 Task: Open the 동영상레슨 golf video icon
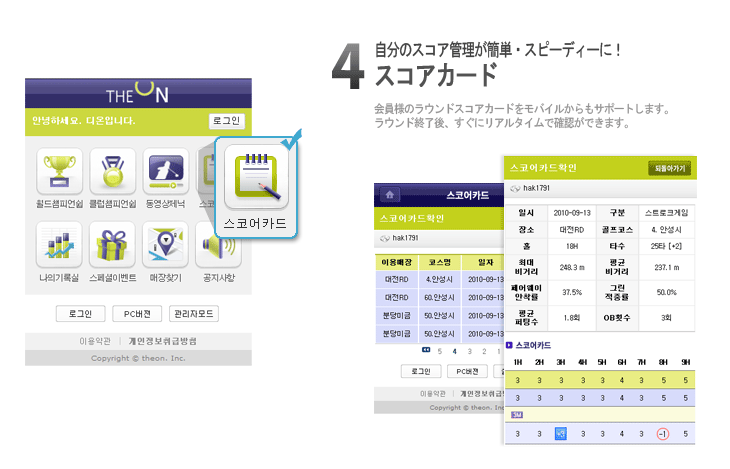(166, 171)
